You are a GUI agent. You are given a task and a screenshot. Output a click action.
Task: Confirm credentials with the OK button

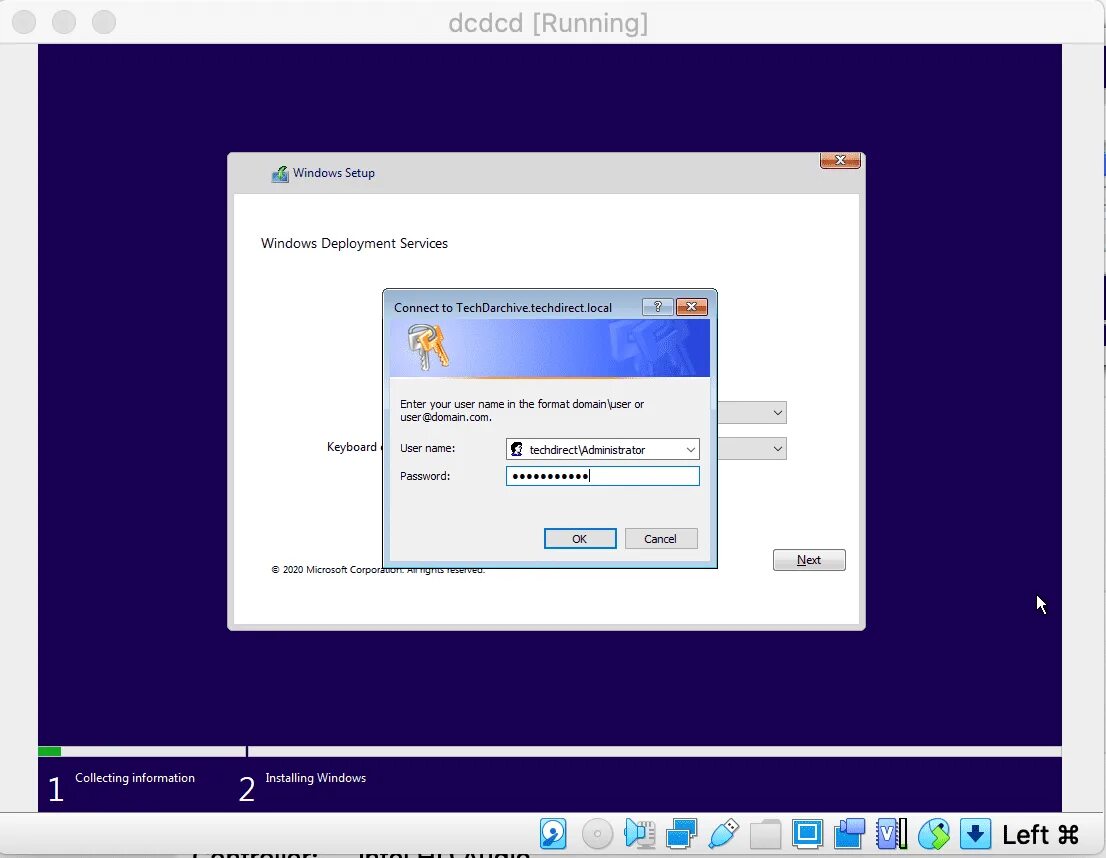click(x=580, y=538)
